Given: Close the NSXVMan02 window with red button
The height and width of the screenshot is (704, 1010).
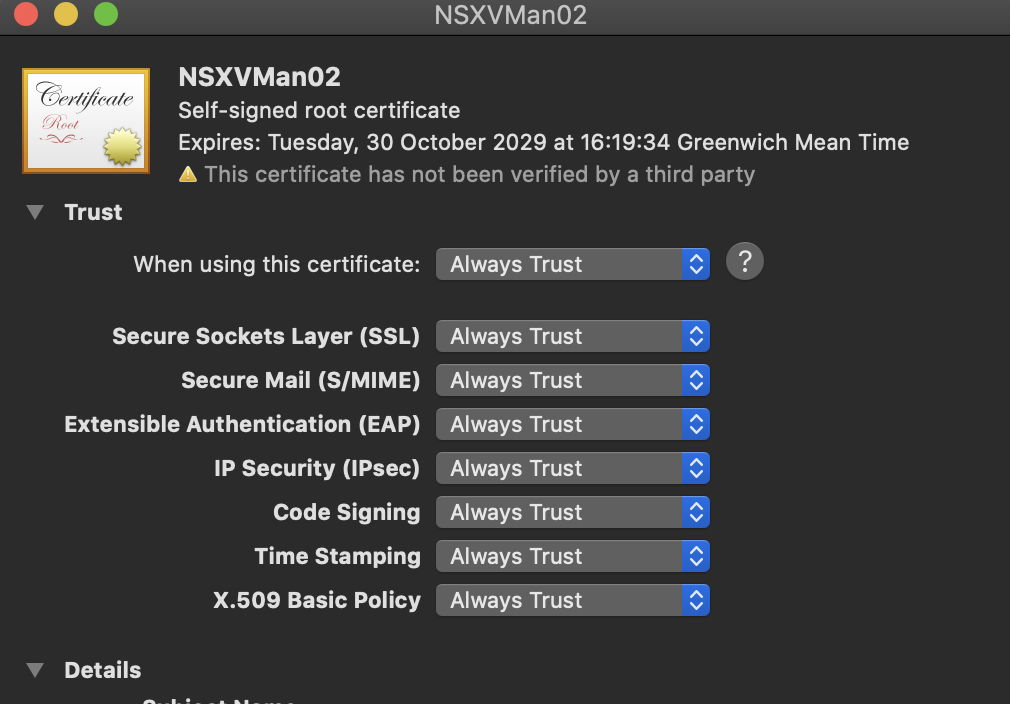Looking at the screenshot, I should pyautogui.click(x=26, y=14).
